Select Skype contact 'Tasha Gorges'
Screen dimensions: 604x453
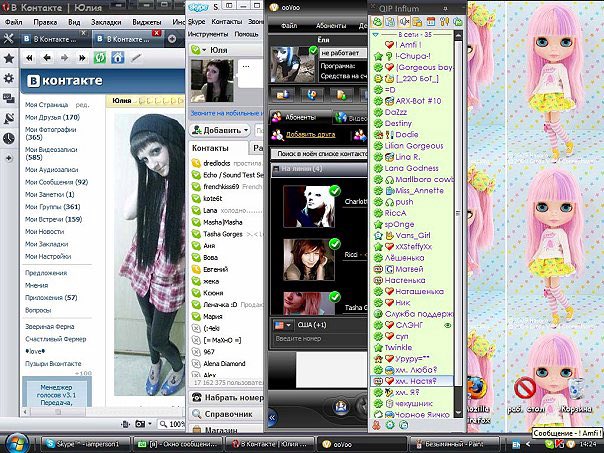[x=226, y=234]
